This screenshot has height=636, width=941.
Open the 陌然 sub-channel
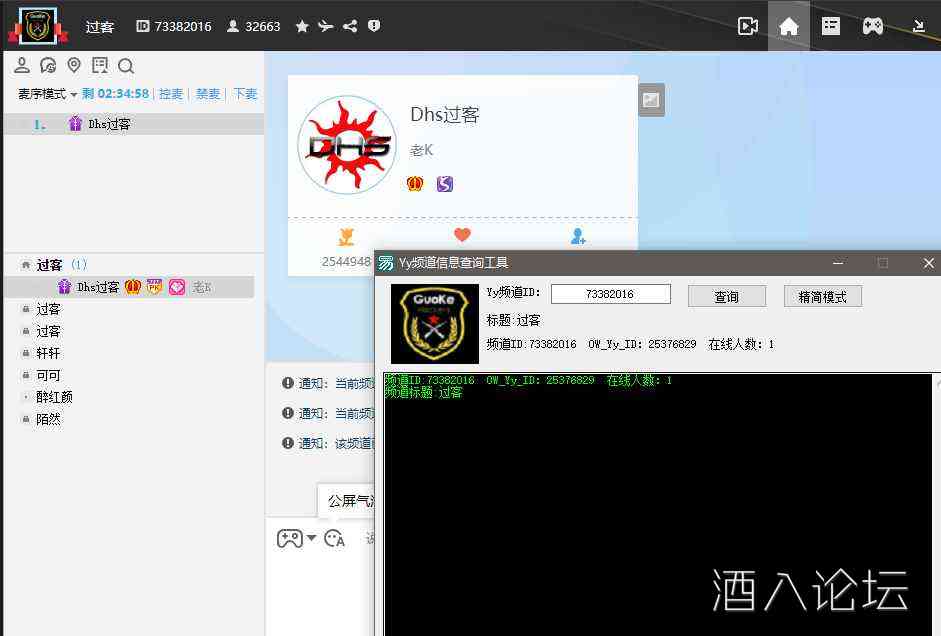coord(48,419)
